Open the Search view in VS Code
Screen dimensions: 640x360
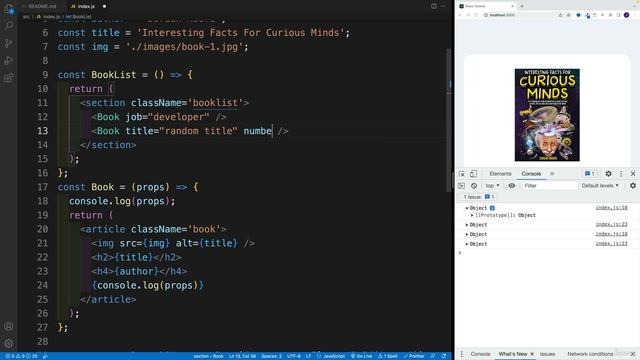coord(9,26)
